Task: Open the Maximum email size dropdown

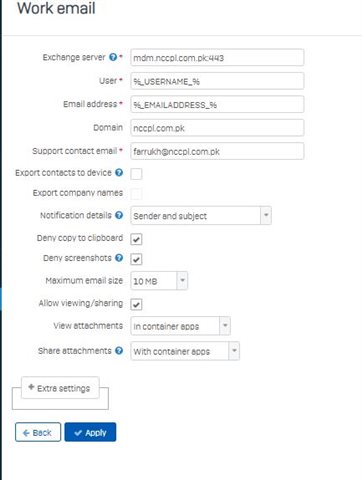Action: pyautogui.click(x=159, y=281)
